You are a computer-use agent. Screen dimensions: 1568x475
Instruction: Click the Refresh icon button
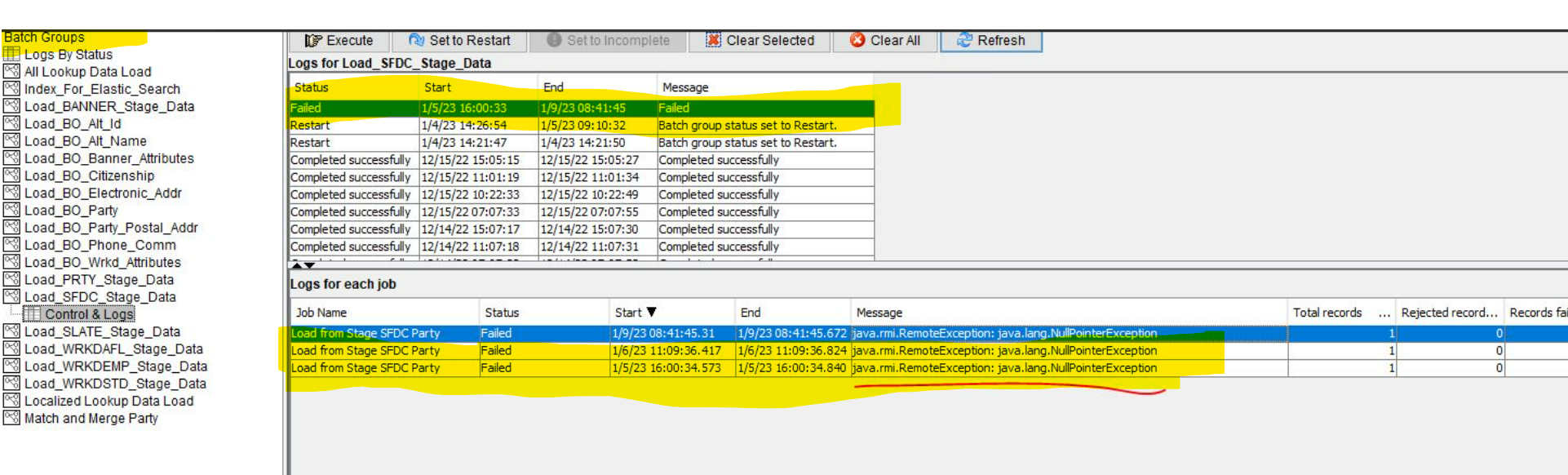pyautogui.click(x=964, y=40)
